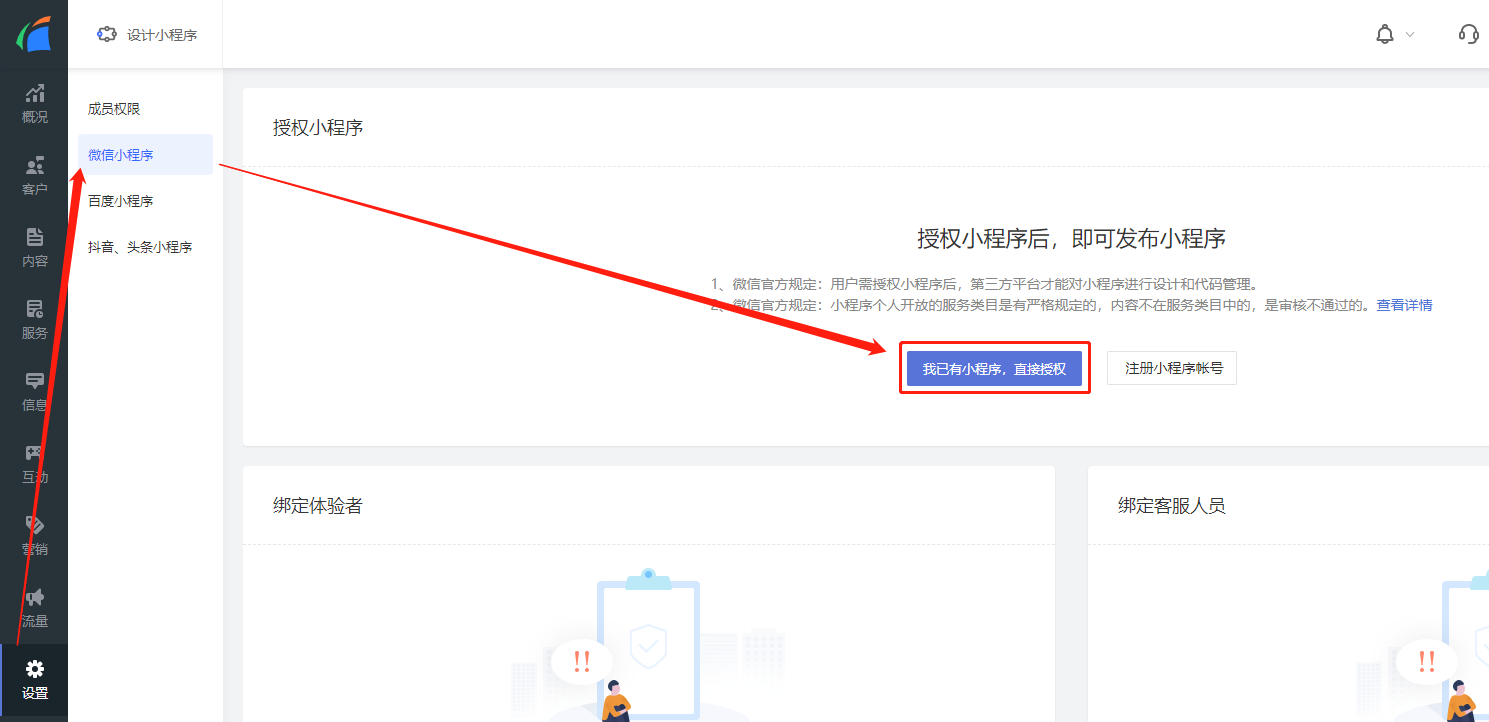Expand the notification bell dropdown arrow

[1410, 34]
